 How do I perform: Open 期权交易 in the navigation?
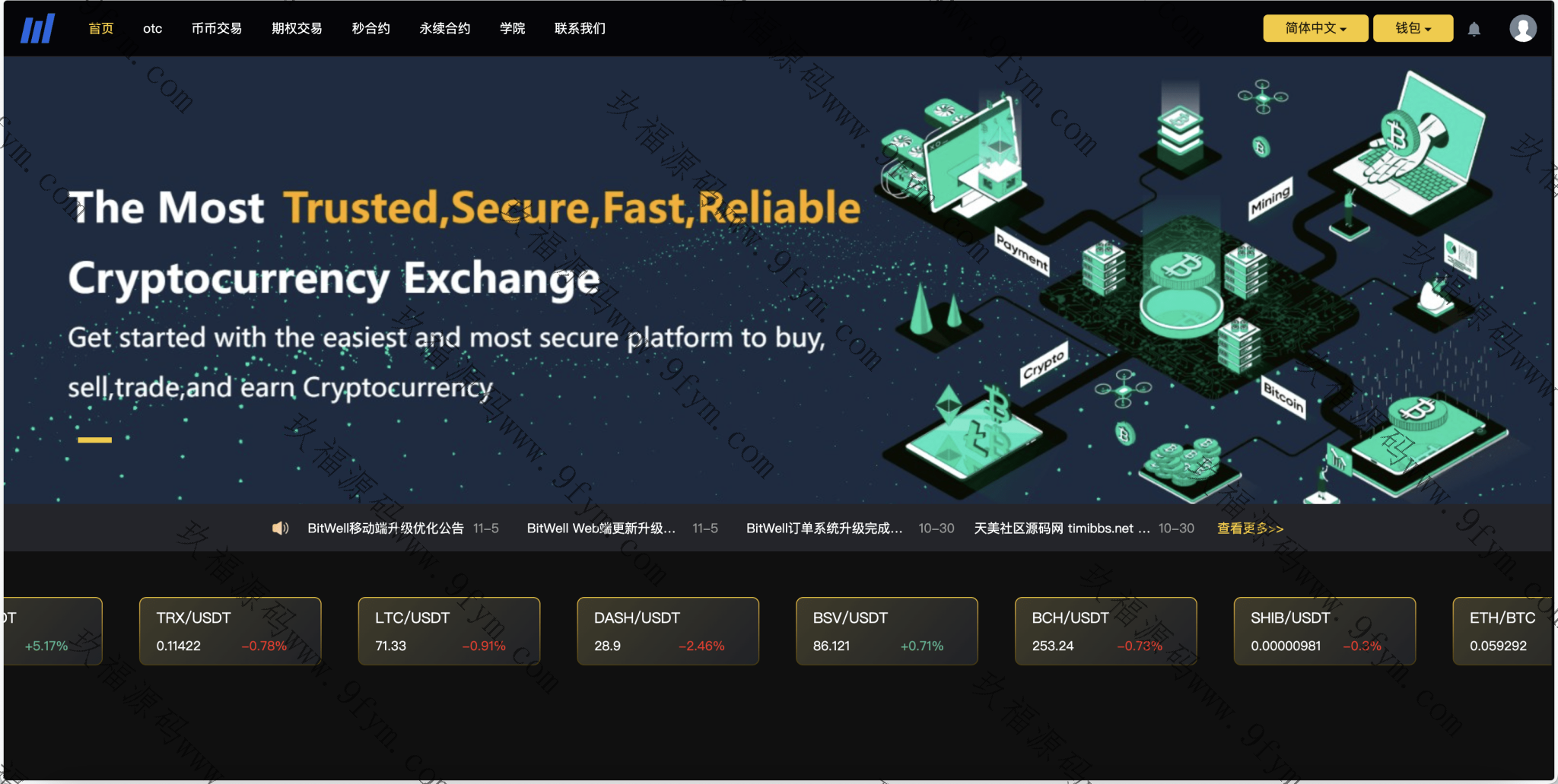tap(297, 28)
